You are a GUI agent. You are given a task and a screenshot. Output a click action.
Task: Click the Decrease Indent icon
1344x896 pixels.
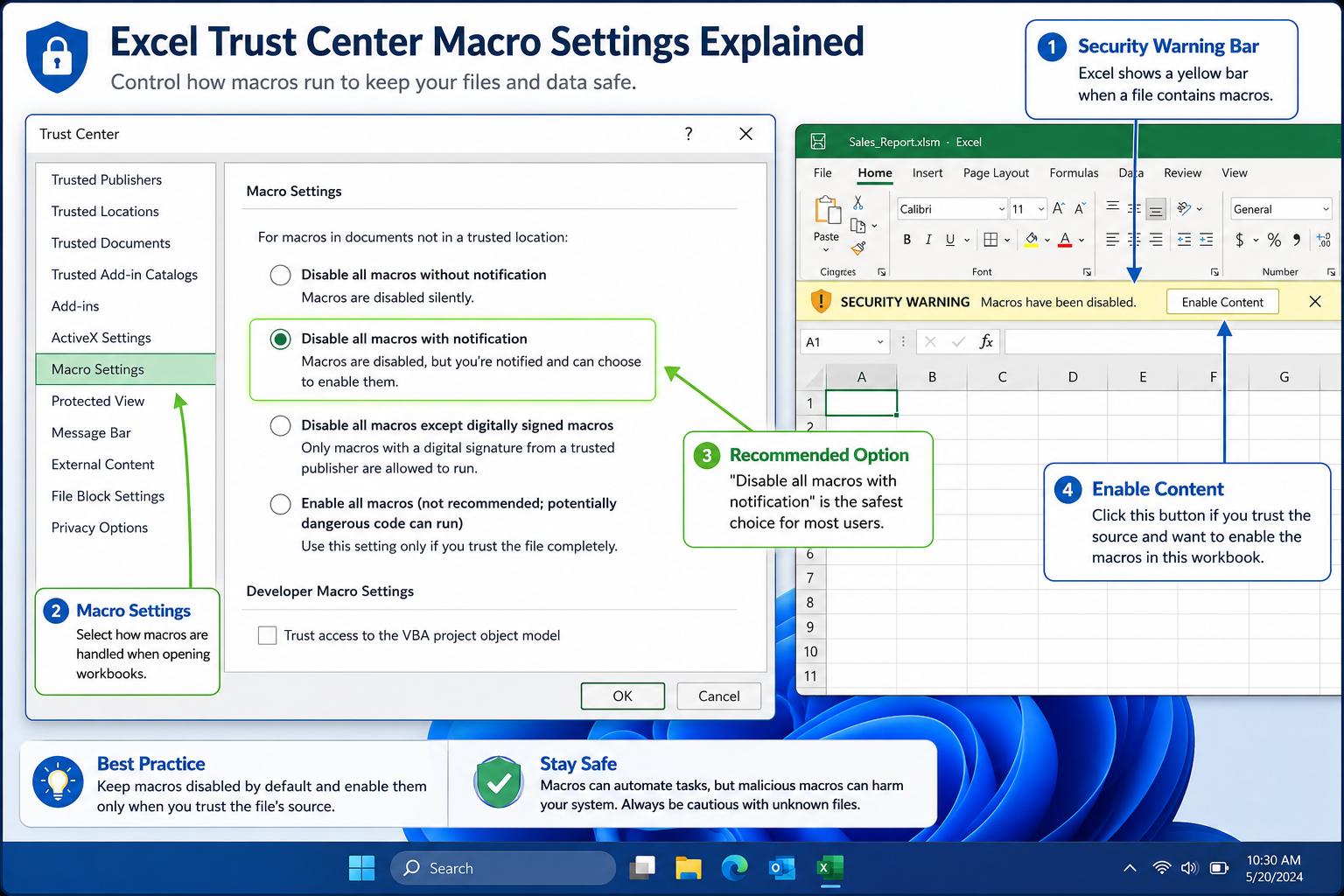(1184, 240)
